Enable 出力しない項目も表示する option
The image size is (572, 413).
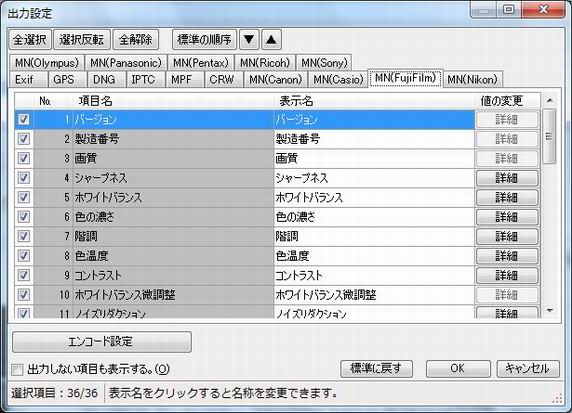tap(17, 370)
